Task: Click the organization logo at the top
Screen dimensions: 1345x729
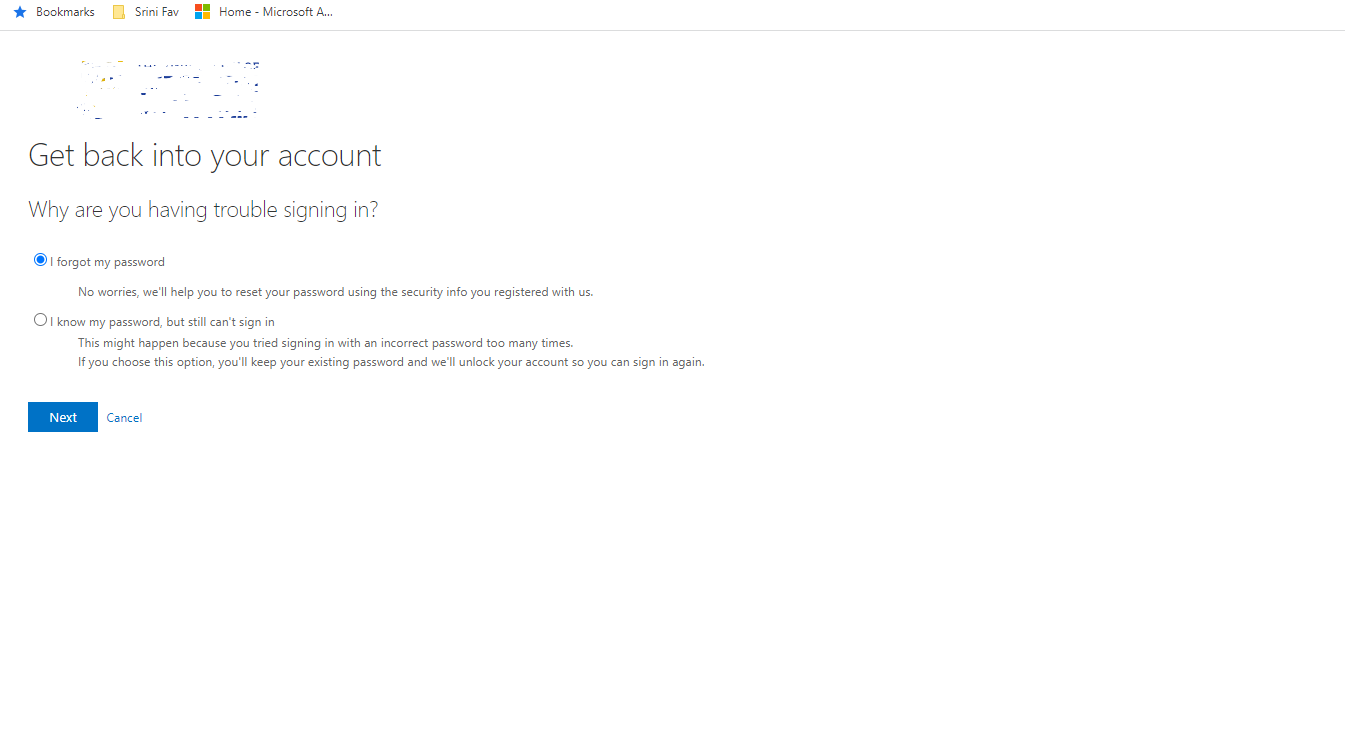Action: [168, 88]
